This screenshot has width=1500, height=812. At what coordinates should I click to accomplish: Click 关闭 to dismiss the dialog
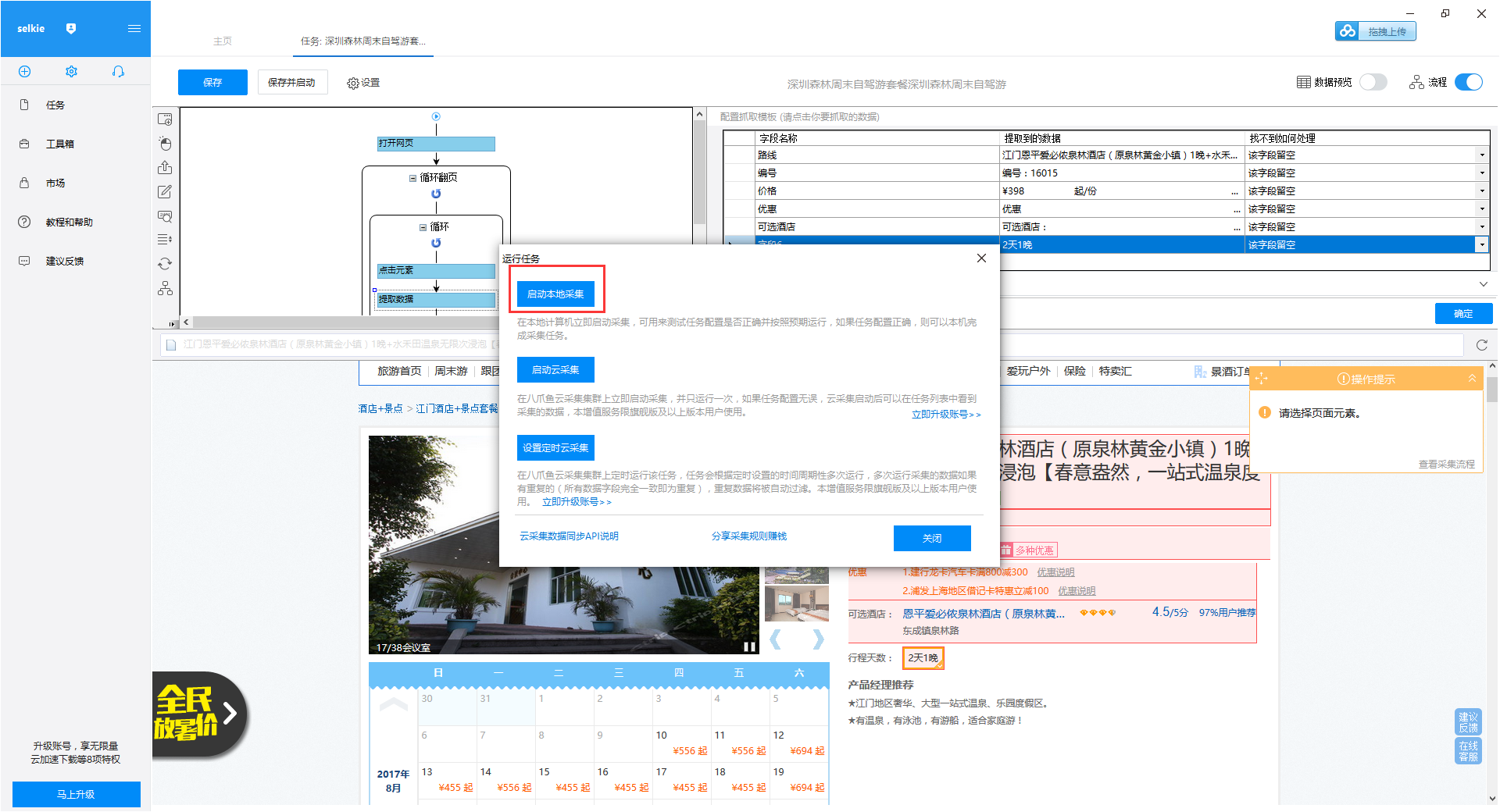(931, 538)
